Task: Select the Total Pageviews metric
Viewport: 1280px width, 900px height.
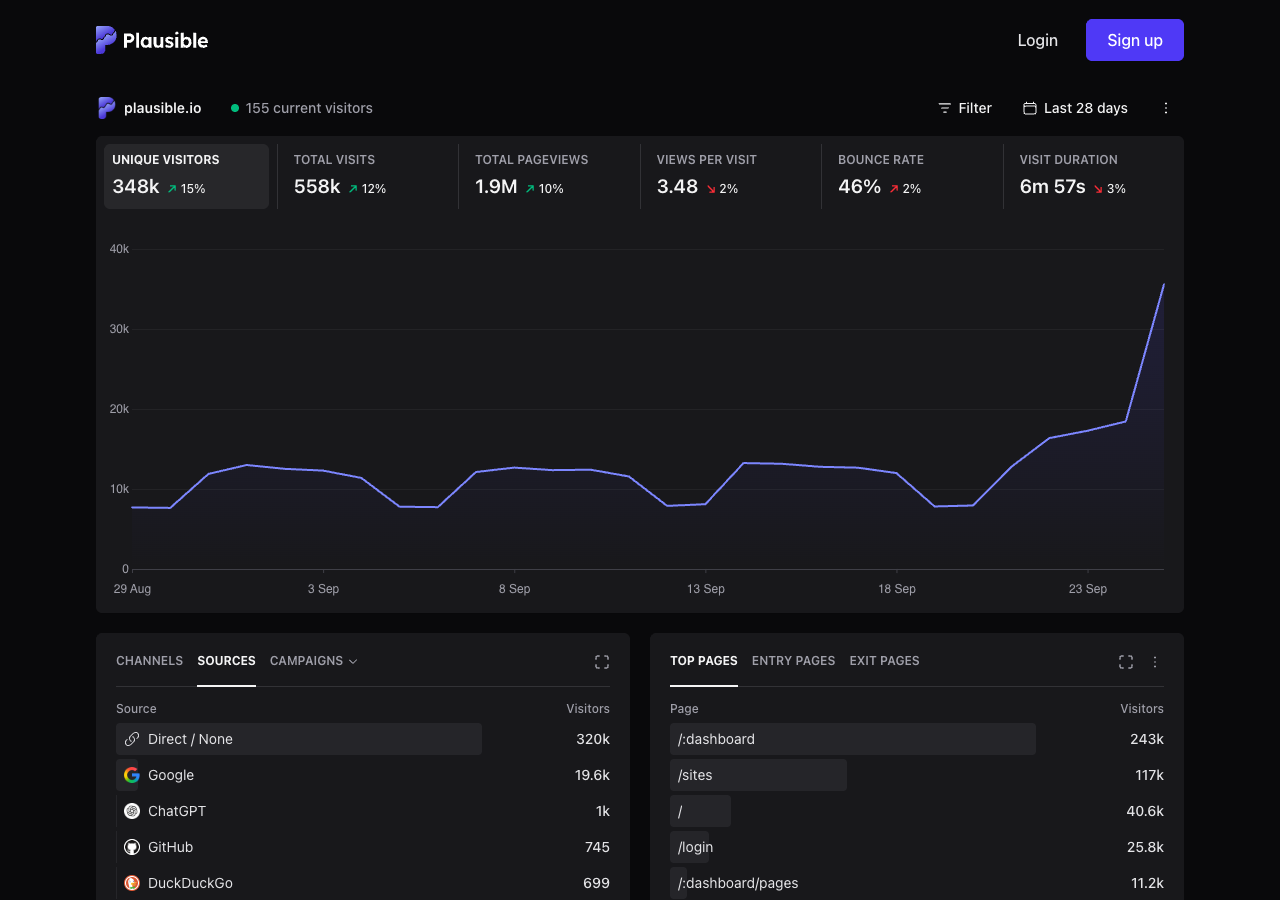Action: [549, 176]
